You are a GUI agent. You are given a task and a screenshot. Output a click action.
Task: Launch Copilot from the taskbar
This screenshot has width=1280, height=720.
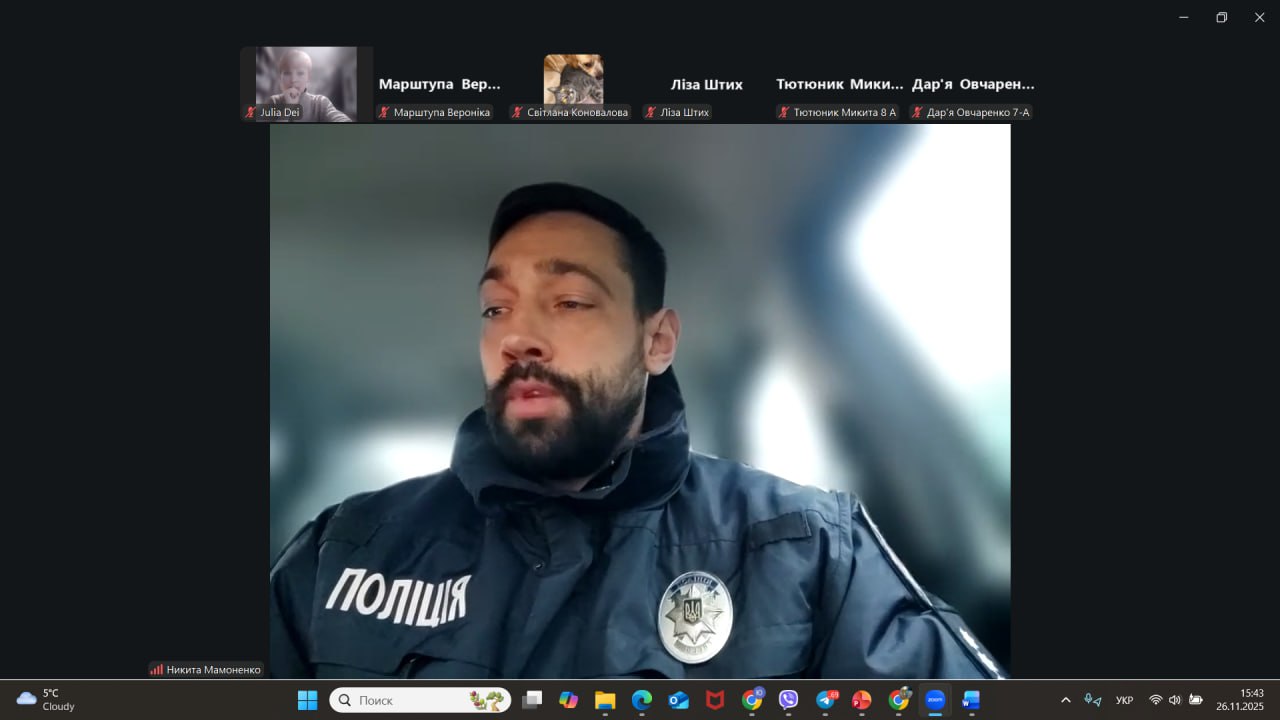[568, 700]
